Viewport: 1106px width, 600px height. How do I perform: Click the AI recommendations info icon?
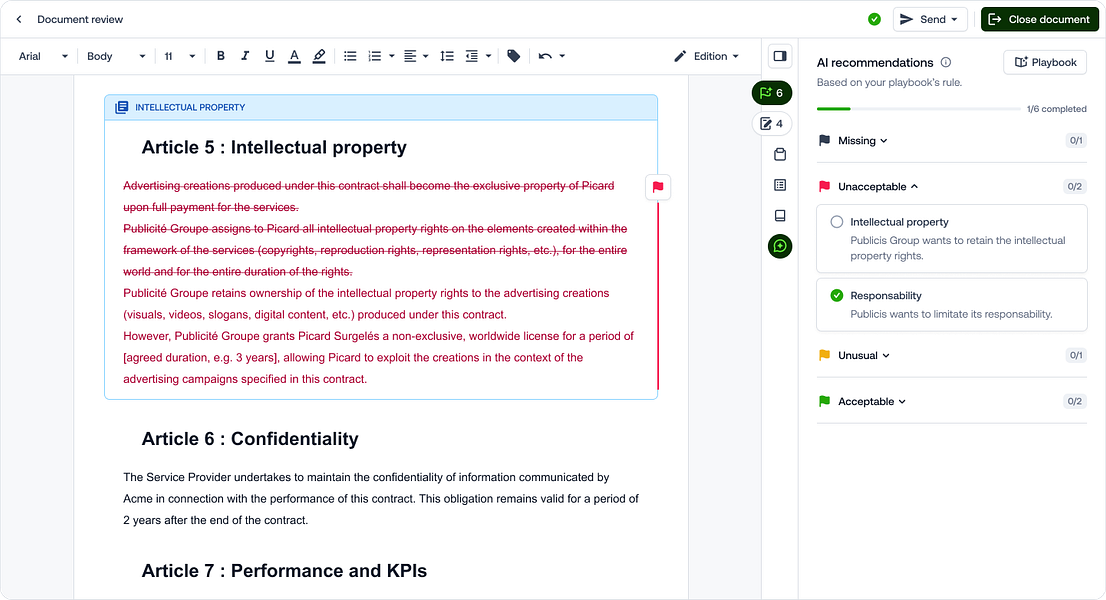946,62
